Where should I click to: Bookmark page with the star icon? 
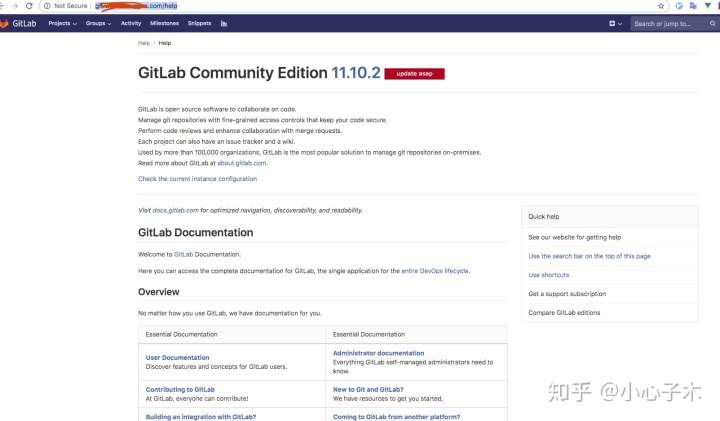[661, 6]
